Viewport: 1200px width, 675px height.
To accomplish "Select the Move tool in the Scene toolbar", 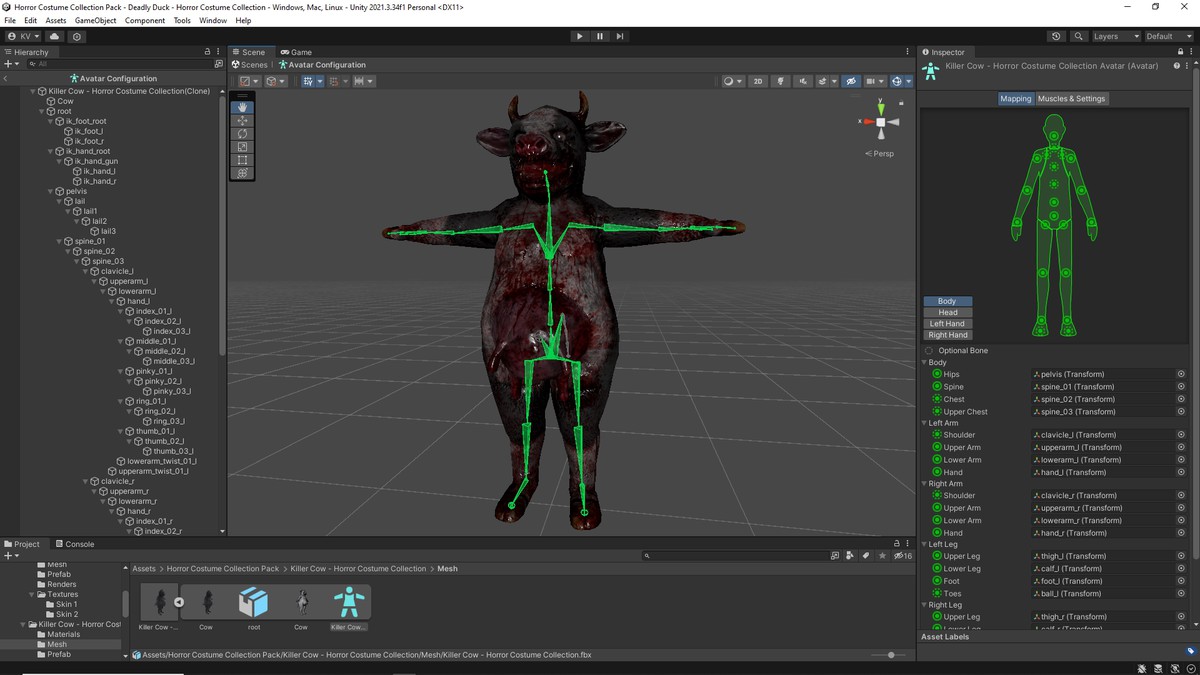I will click(x=241, y=121).
